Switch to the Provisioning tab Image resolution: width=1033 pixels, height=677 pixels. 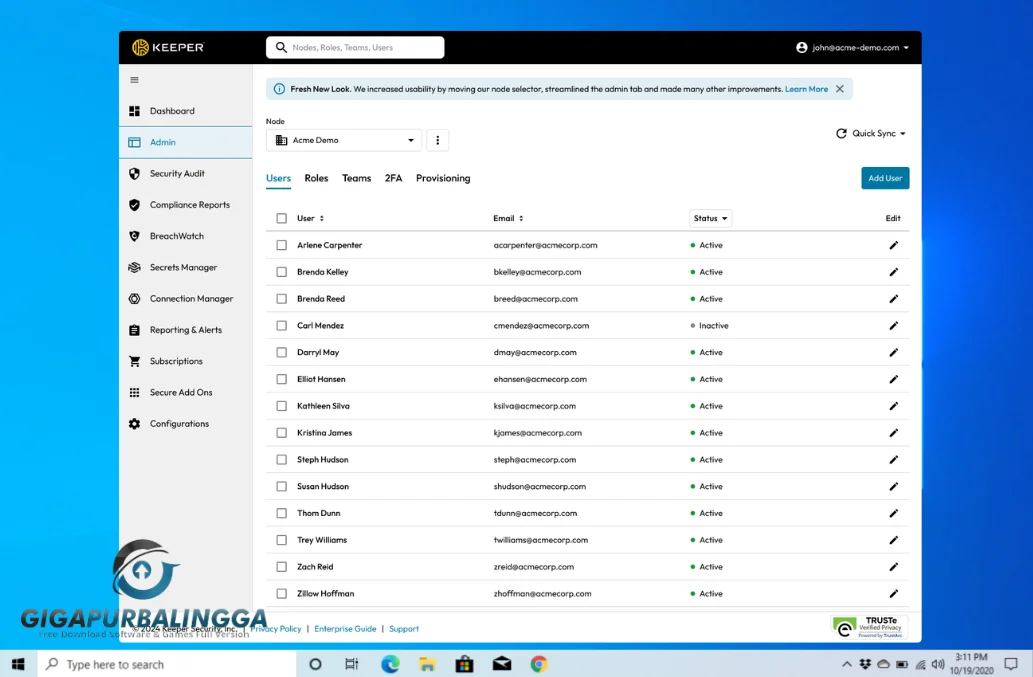[x=443, y=178]
